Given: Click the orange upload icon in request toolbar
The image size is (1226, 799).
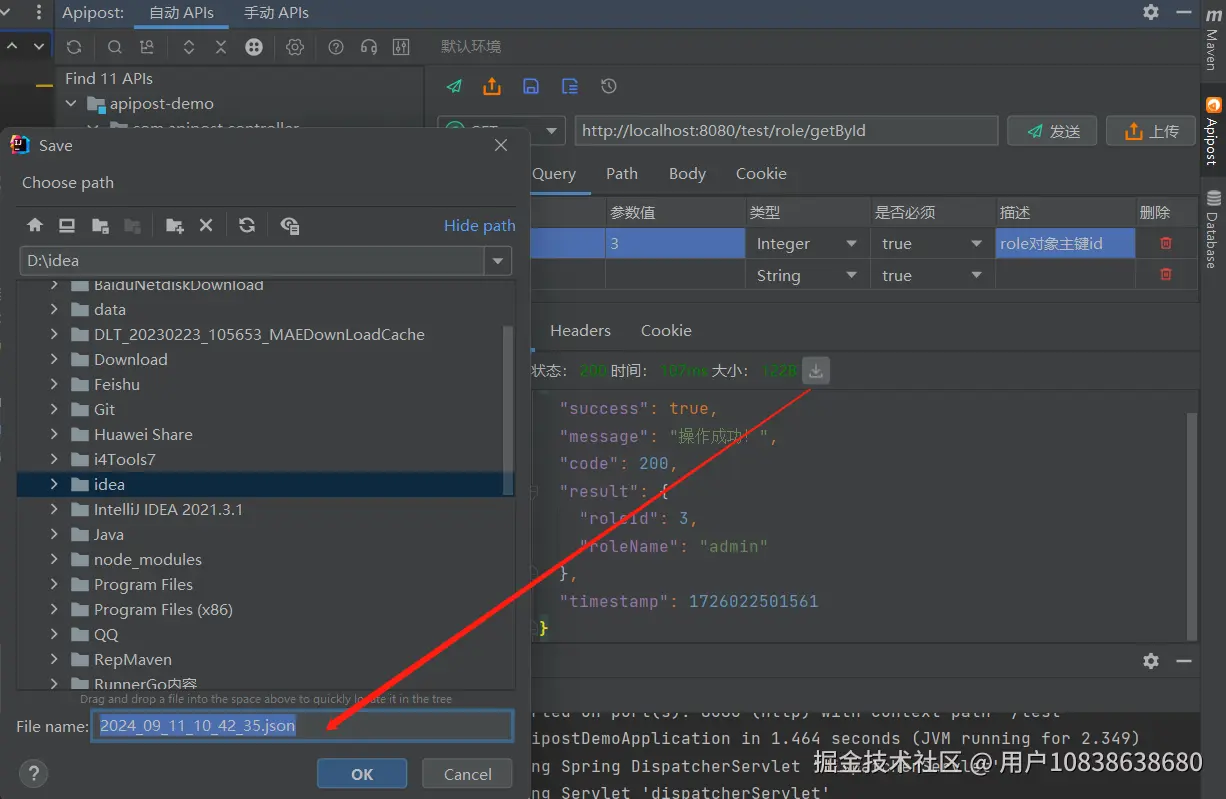Looking at the screenshot, I should [x=491, y=87].
